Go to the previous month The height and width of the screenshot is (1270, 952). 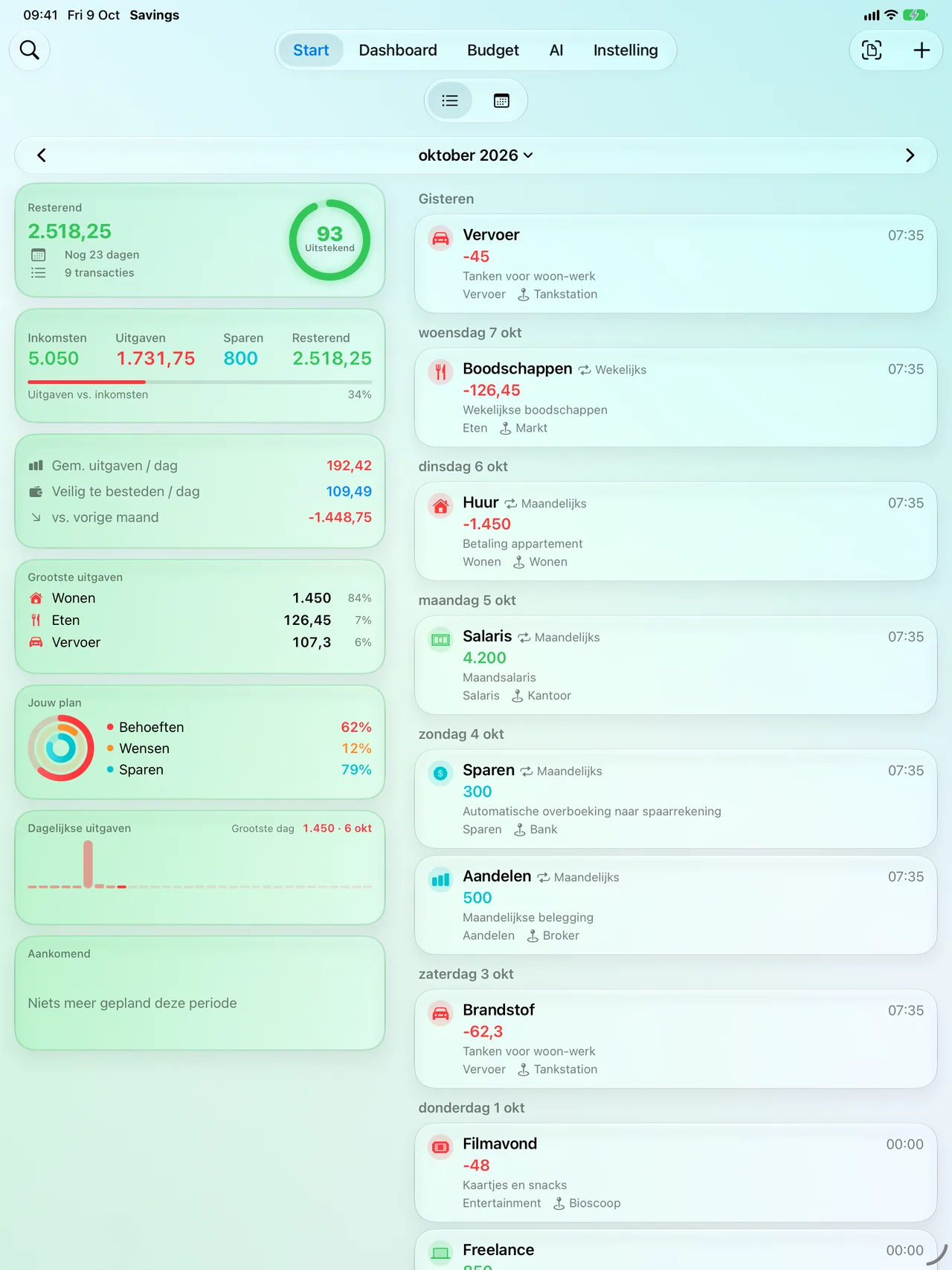[x=42, y=155]
